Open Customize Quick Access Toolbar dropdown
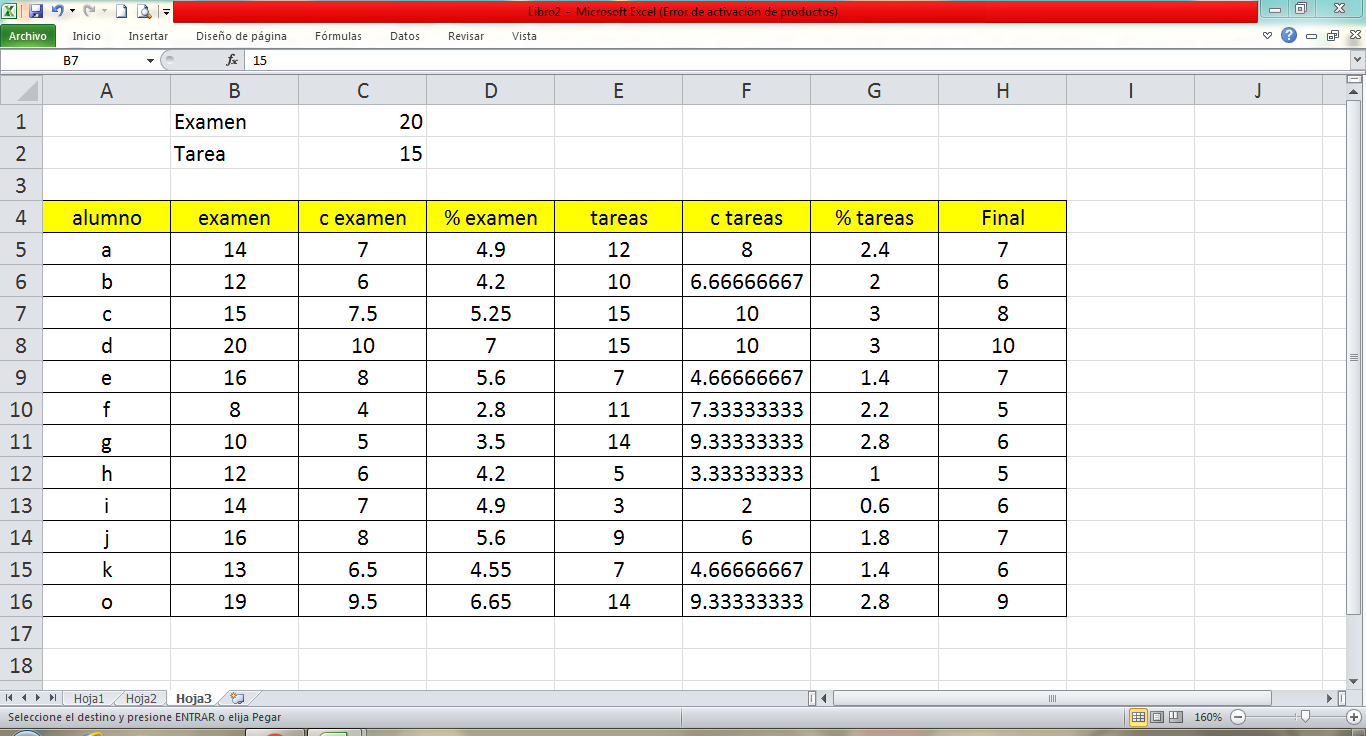1366x736 pixels. pyautogui.click(x=165, y=12)
